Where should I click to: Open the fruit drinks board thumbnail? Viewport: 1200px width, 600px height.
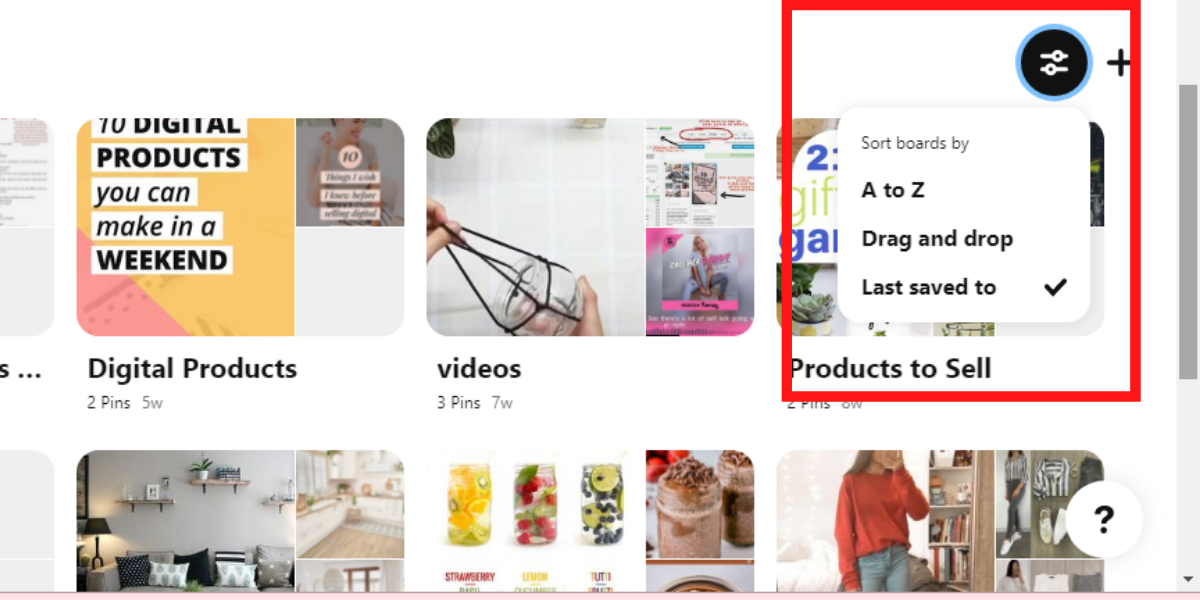(x=535, y=520)
